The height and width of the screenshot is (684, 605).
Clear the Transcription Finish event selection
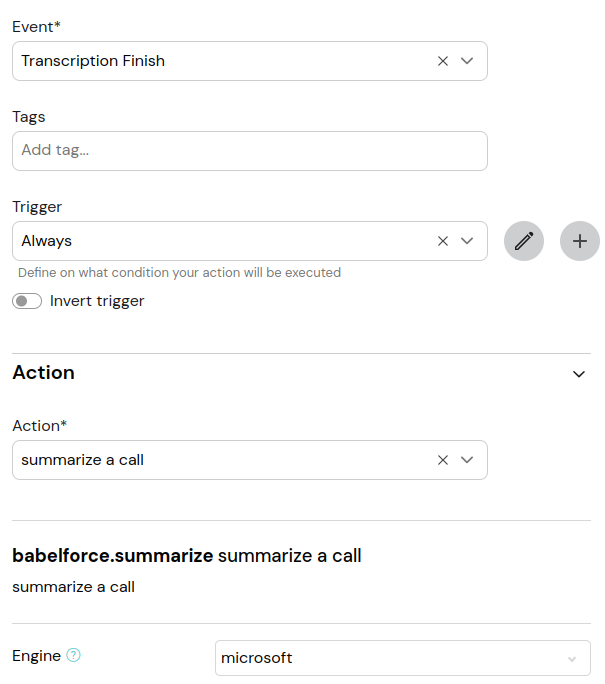pyautogui.click(x=443, y=61)
